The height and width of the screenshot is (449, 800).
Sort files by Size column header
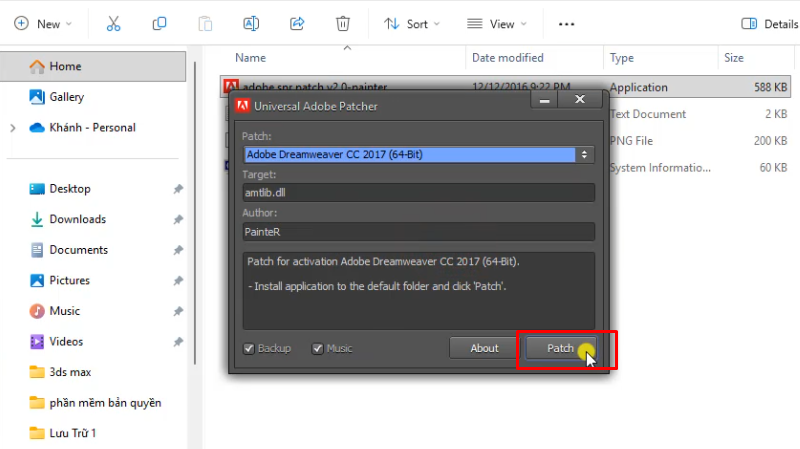[734, 58]
